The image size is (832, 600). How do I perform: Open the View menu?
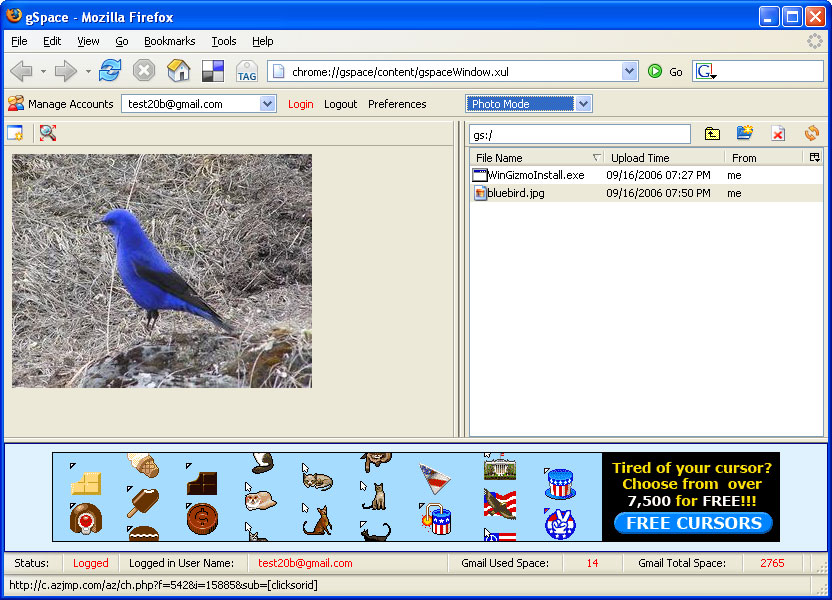88,41
